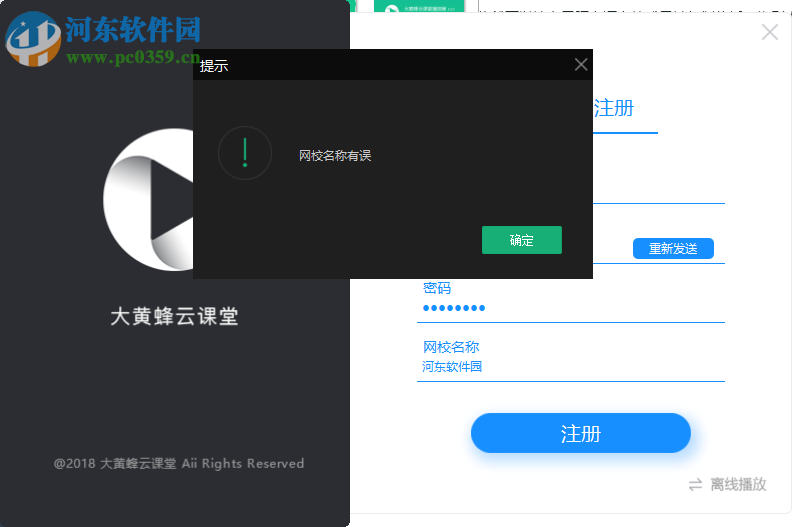Click the 网校名称 field label
This screenshot has width=792, height=527.
coord(451,347)
